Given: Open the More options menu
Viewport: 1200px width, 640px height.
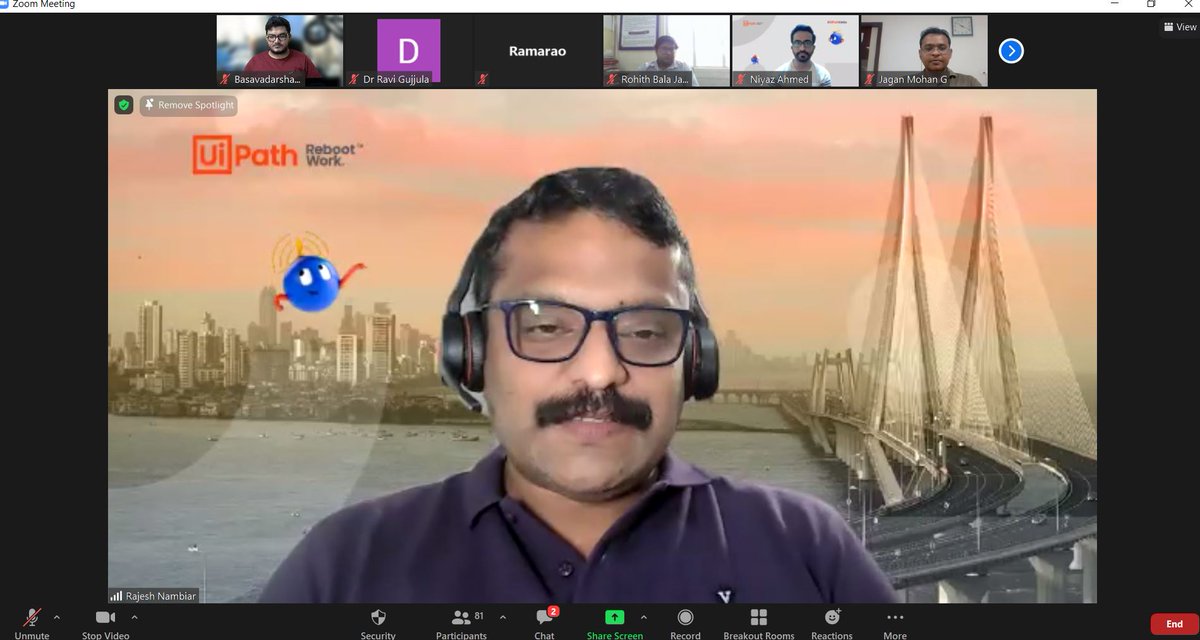Looking at the screenshot, I should pos(895,622).
